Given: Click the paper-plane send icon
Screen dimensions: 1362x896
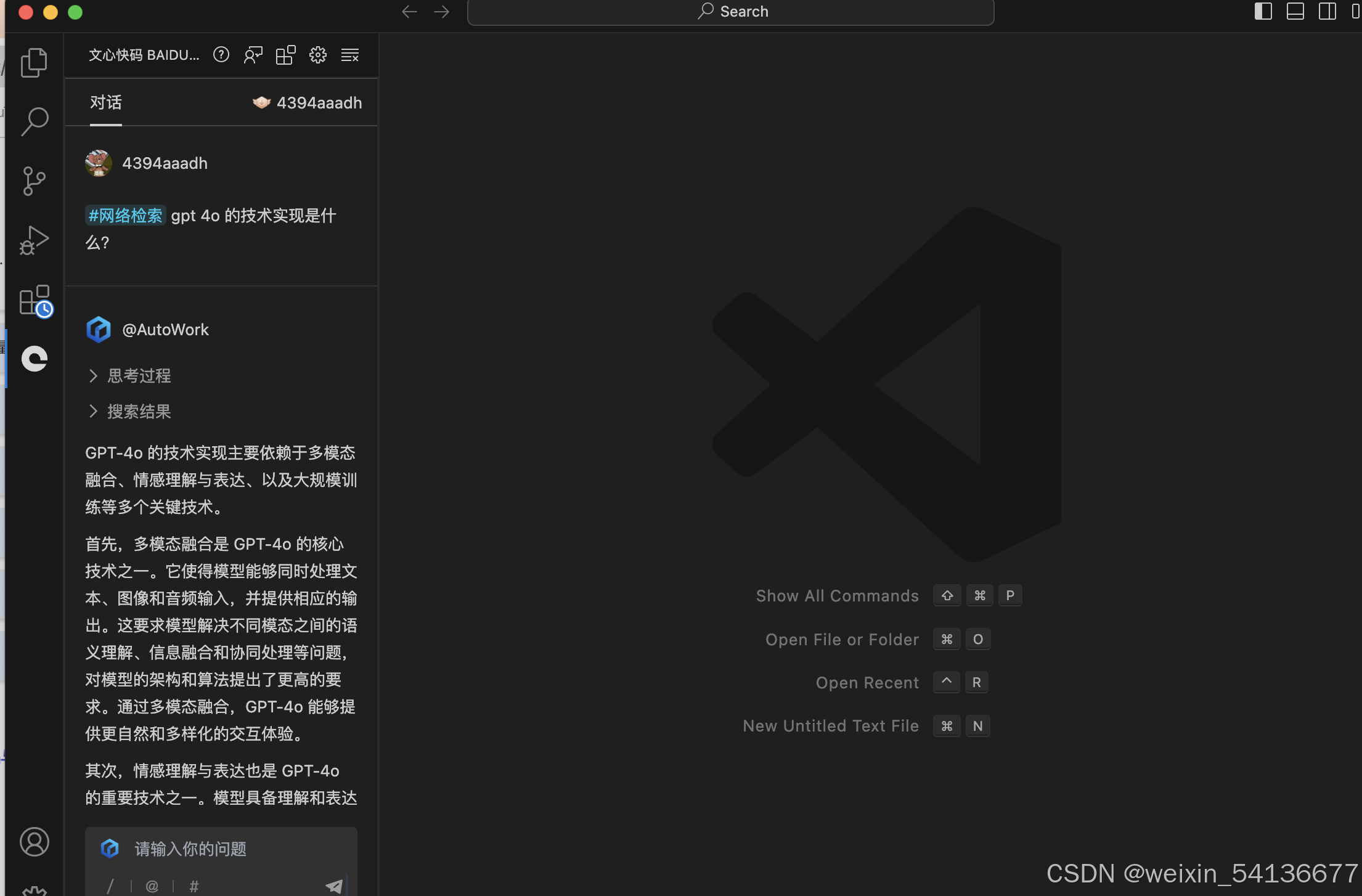Looking at the screenshot, I should tap(334, 886).
